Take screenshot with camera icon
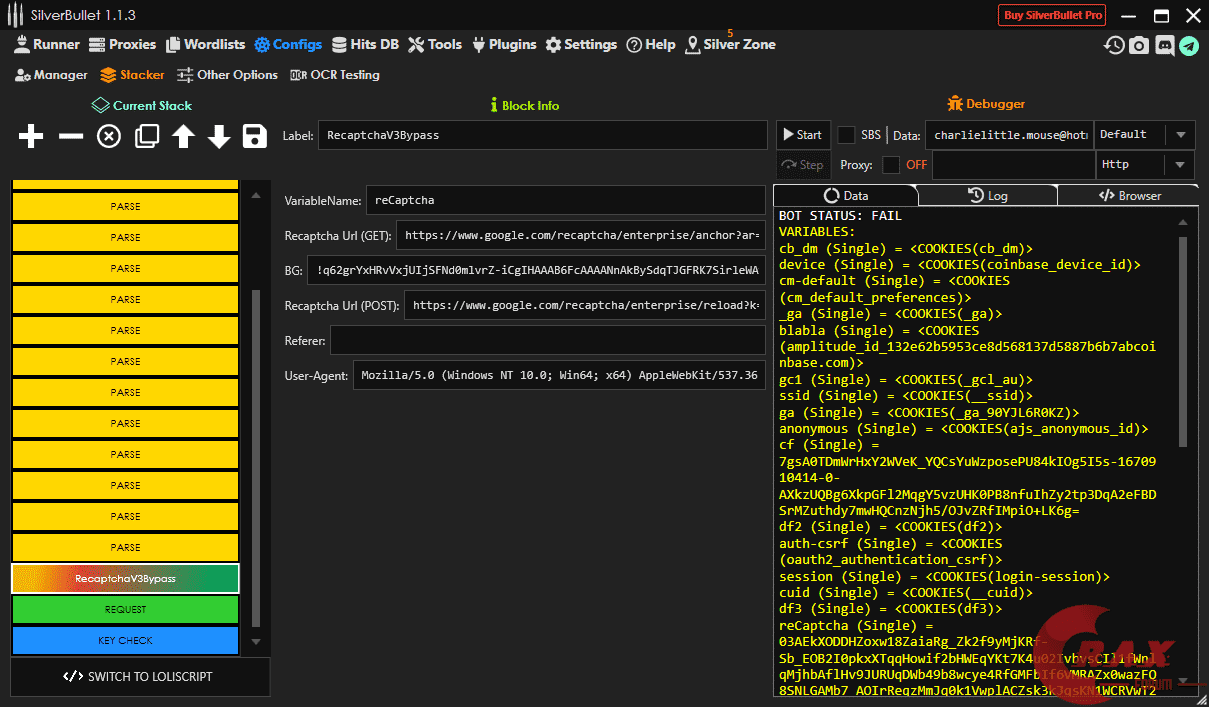 1139,45
